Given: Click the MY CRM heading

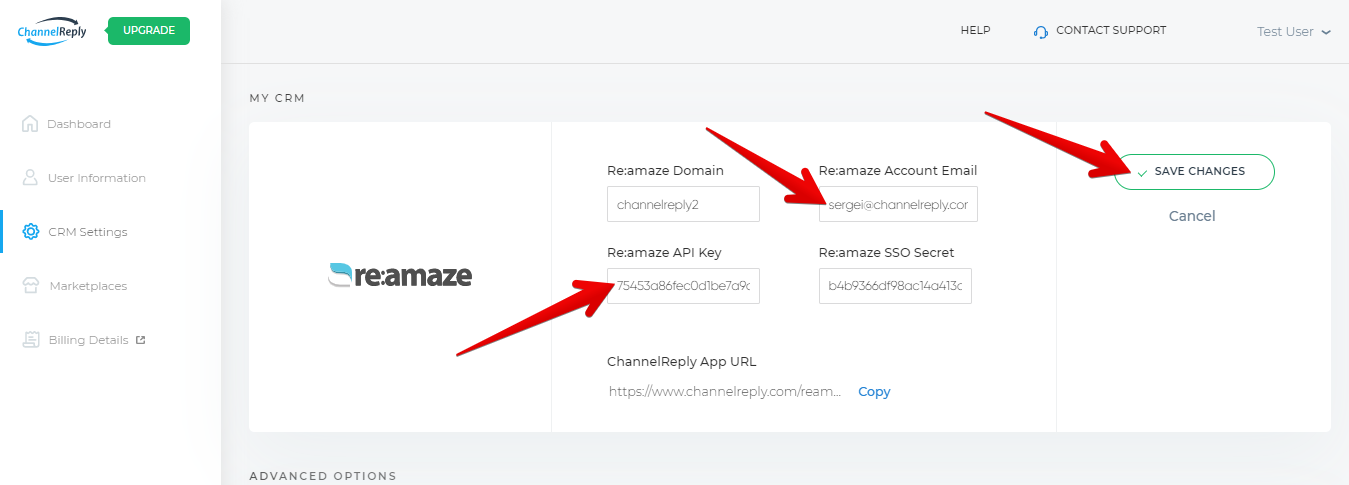Looking at the screenshot, I should coord(277,98).
